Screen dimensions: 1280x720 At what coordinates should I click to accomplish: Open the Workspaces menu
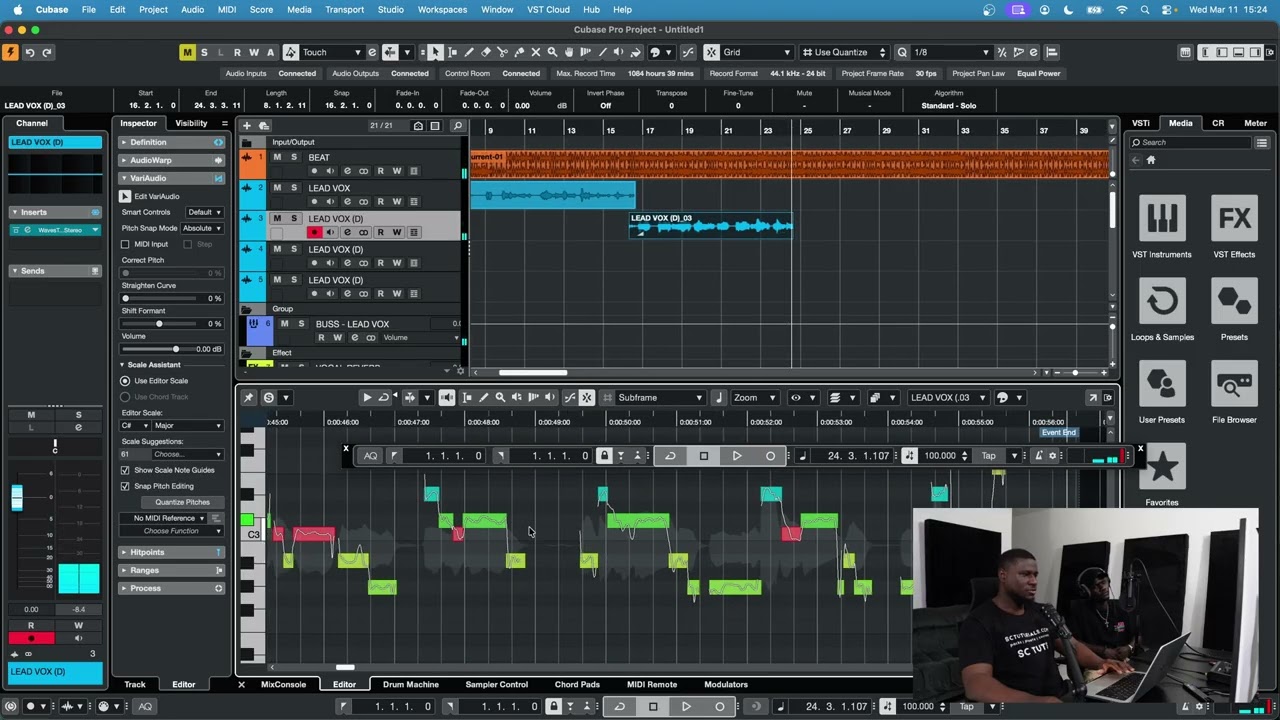point(442,9)
